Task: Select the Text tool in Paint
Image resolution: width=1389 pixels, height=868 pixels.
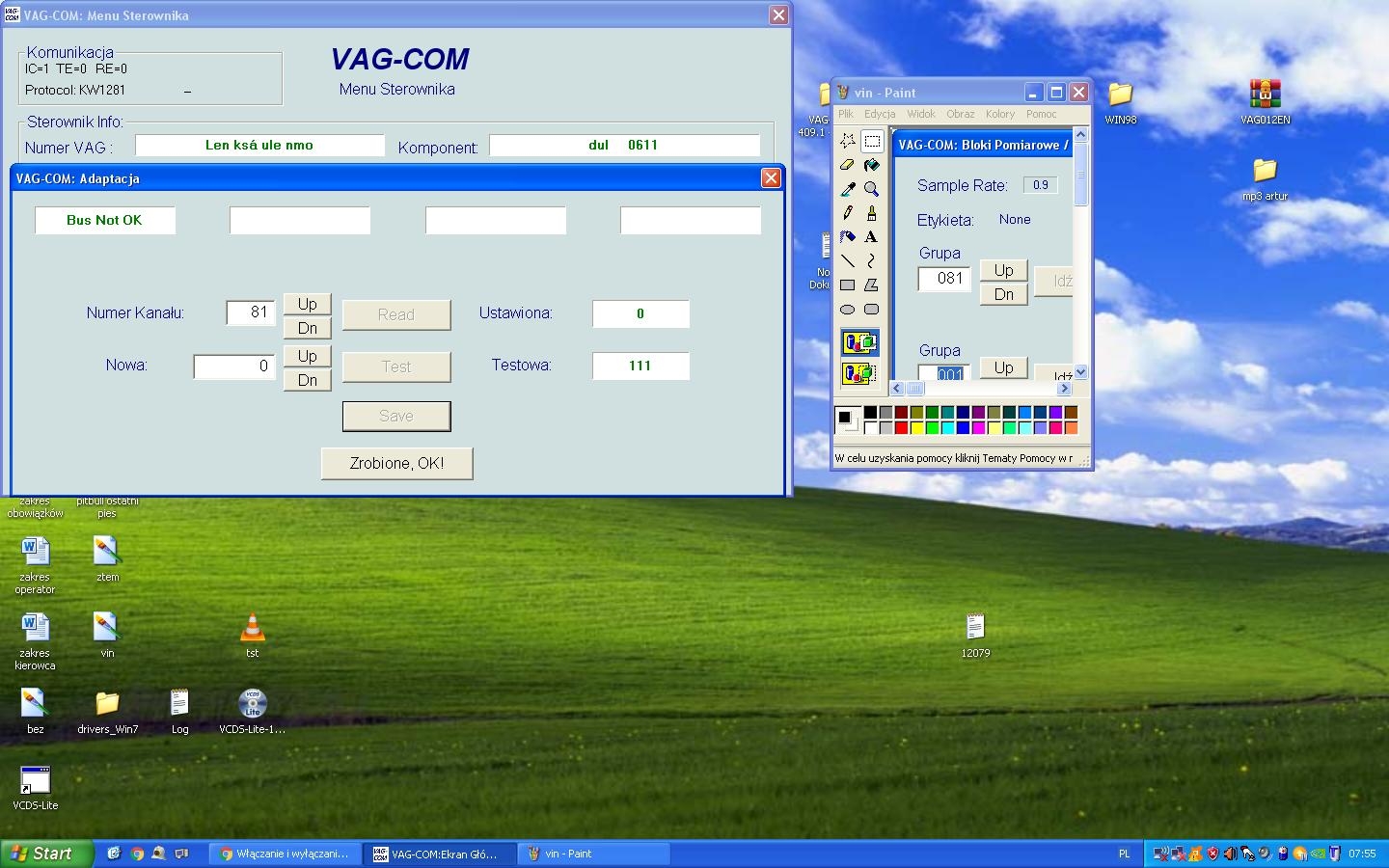Action: [872, 237]
